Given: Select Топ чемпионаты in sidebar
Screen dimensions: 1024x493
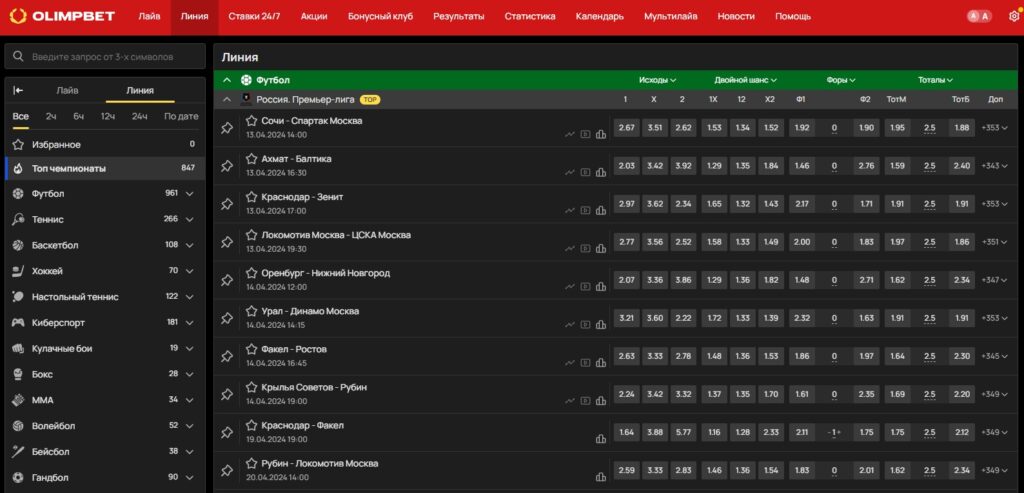Looking at the screenshot, I should 104,168.
